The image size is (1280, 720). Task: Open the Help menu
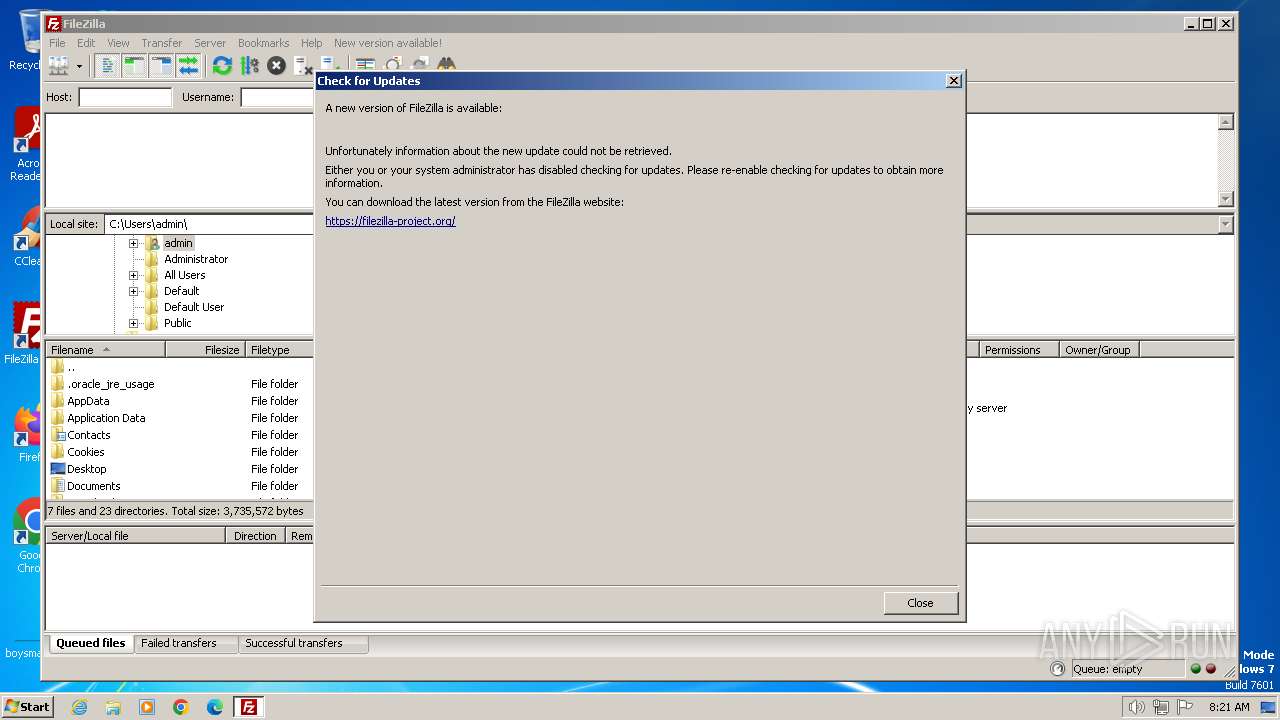click(x=312, y=43)
